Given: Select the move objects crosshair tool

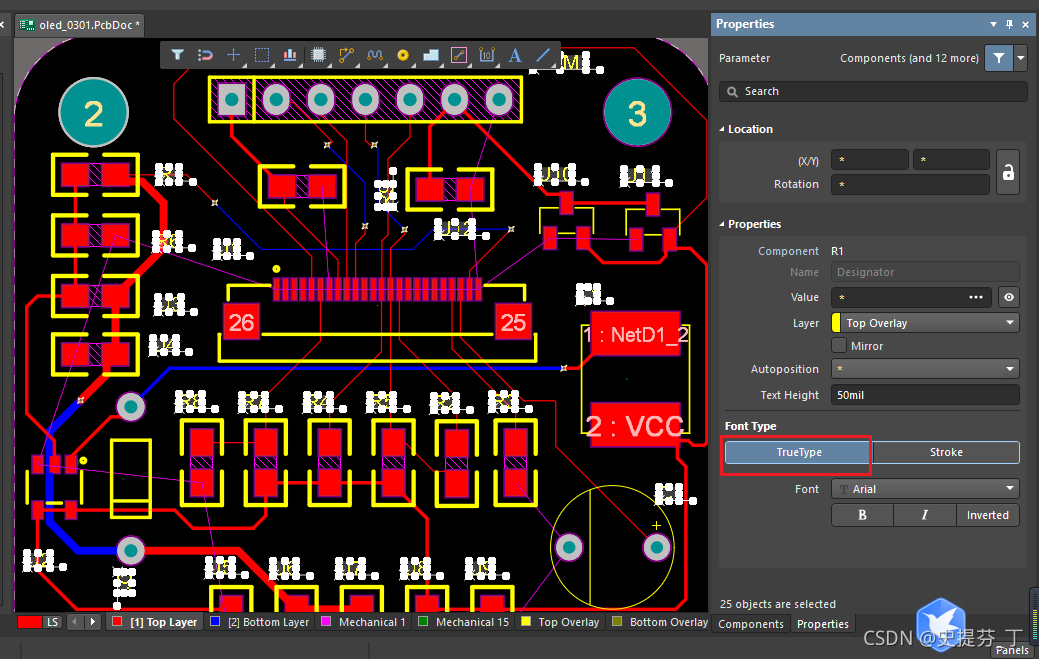Looking at the screenshot, I should pos(233,55).
